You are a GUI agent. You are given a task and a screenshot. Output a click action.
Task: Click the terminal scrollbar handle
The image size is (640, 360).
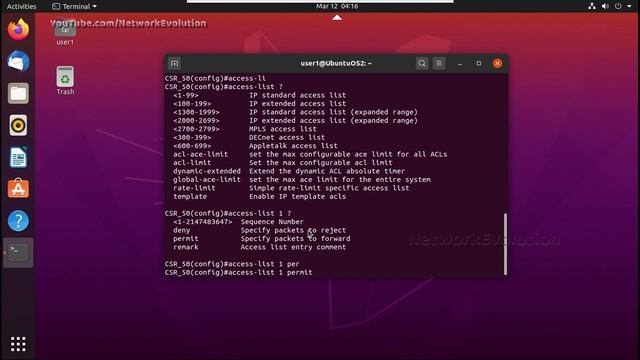click(x=505, y=244)
